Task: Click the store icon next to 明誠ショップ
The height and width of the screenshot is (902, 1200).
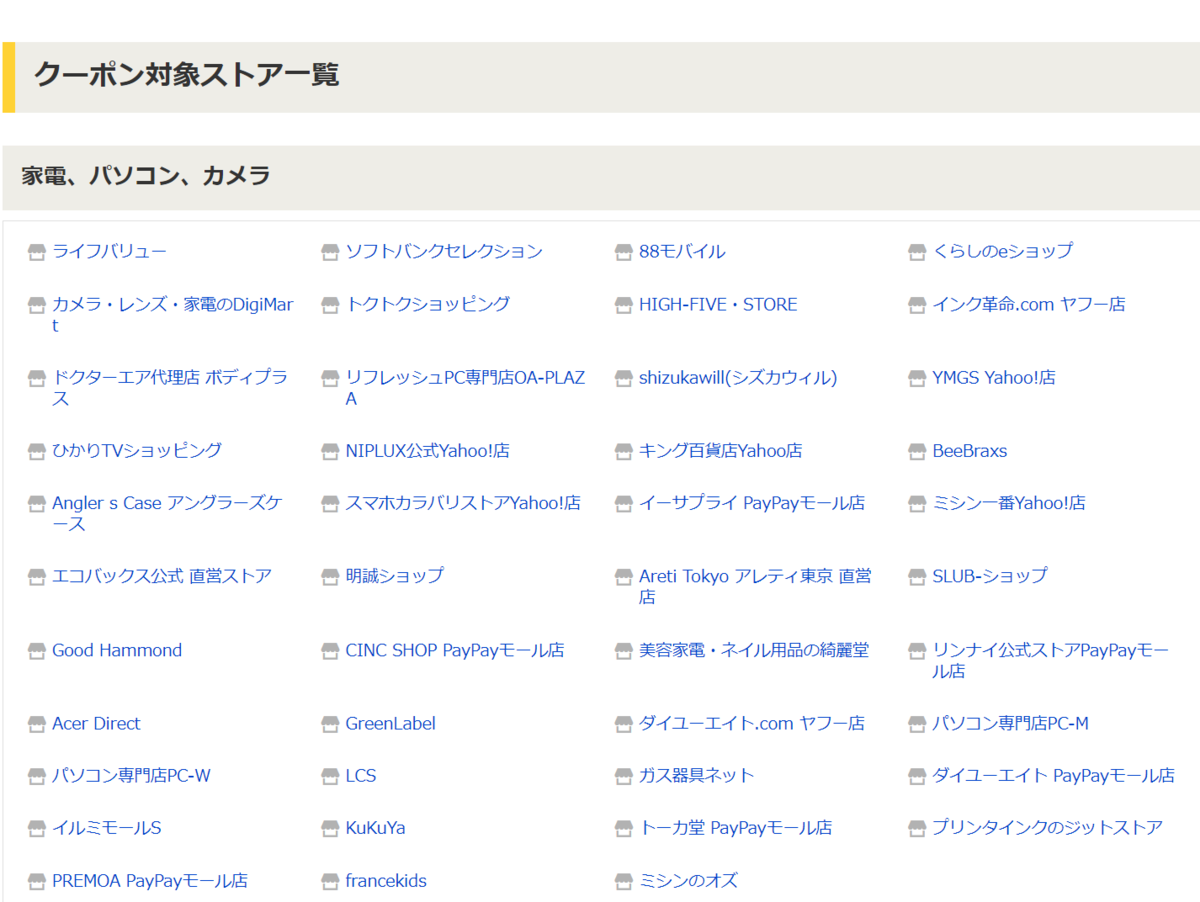Action: (x=330, y=577)
